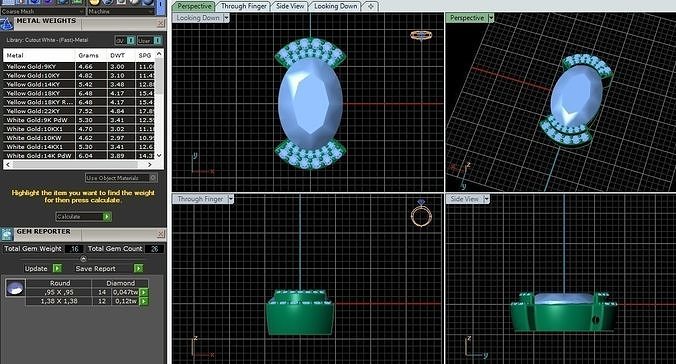Viewport: 676px width, 364px height.
Task: Click the green arrow beside Save Report
Action: click(138, 268)
